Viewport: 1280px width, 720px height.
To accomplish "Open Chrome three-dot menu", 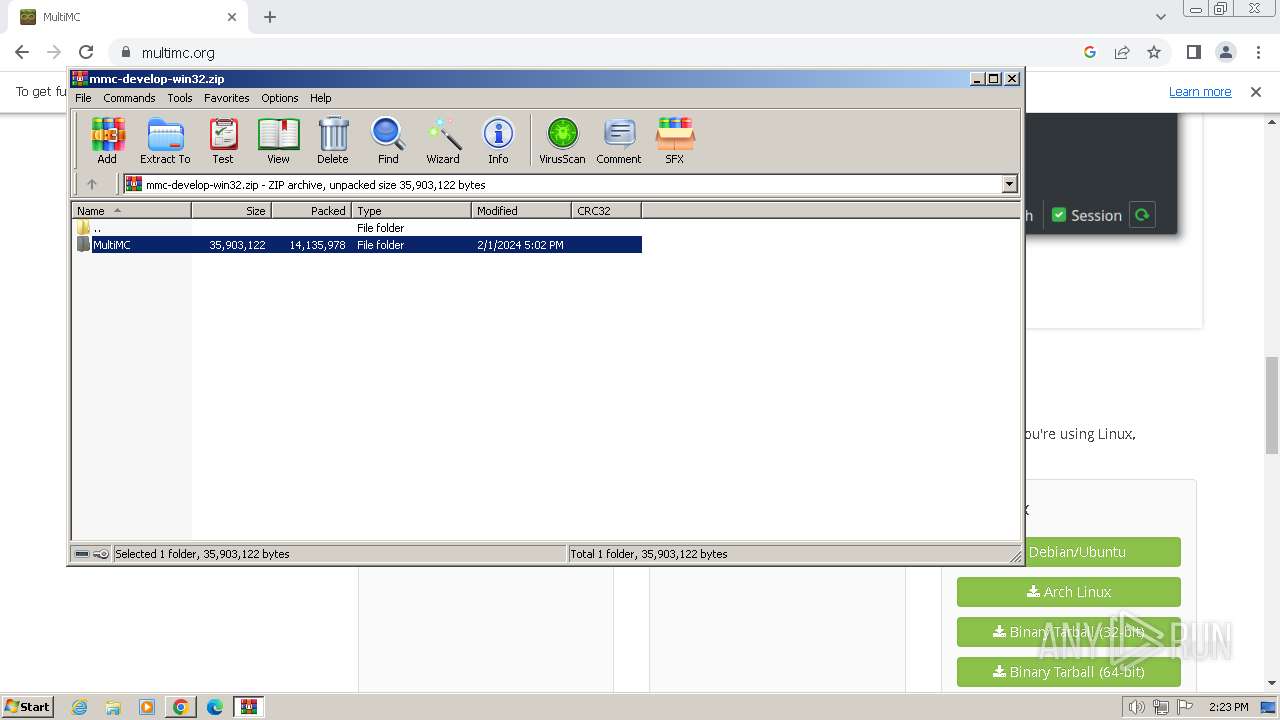I will (1257, 52).
